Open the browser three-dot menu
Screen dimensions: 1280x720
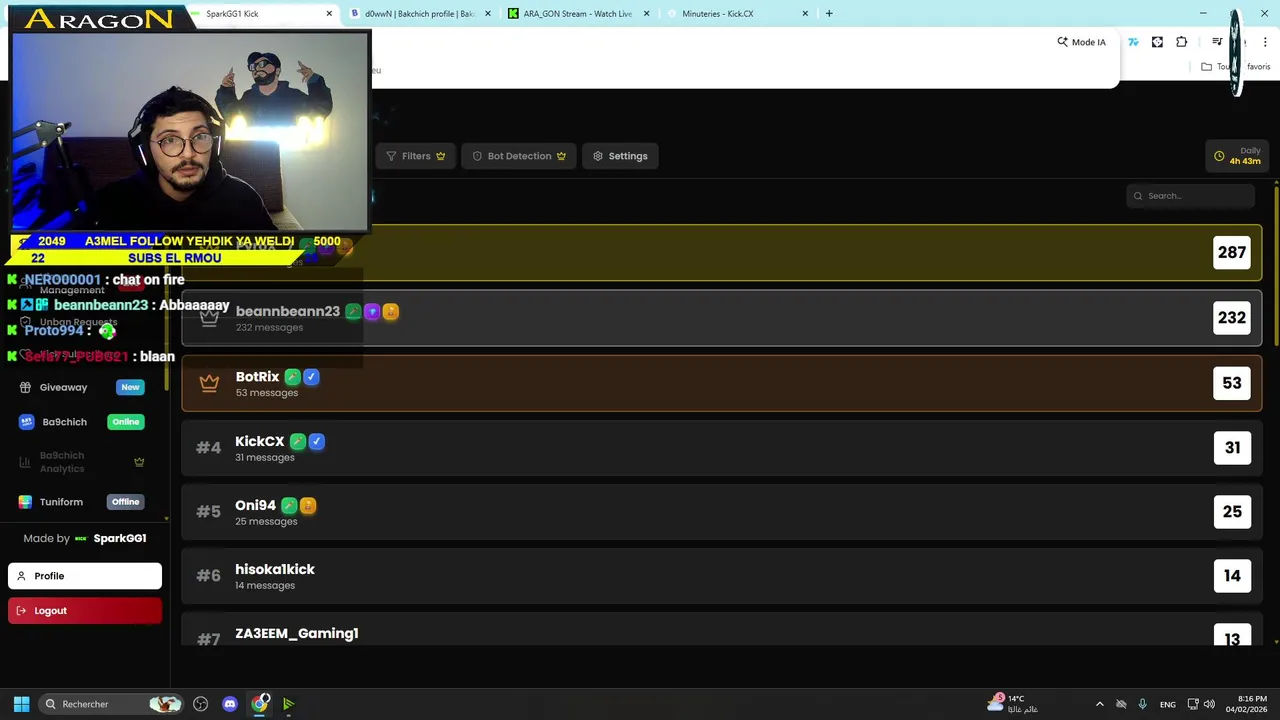coord(1266,42)
